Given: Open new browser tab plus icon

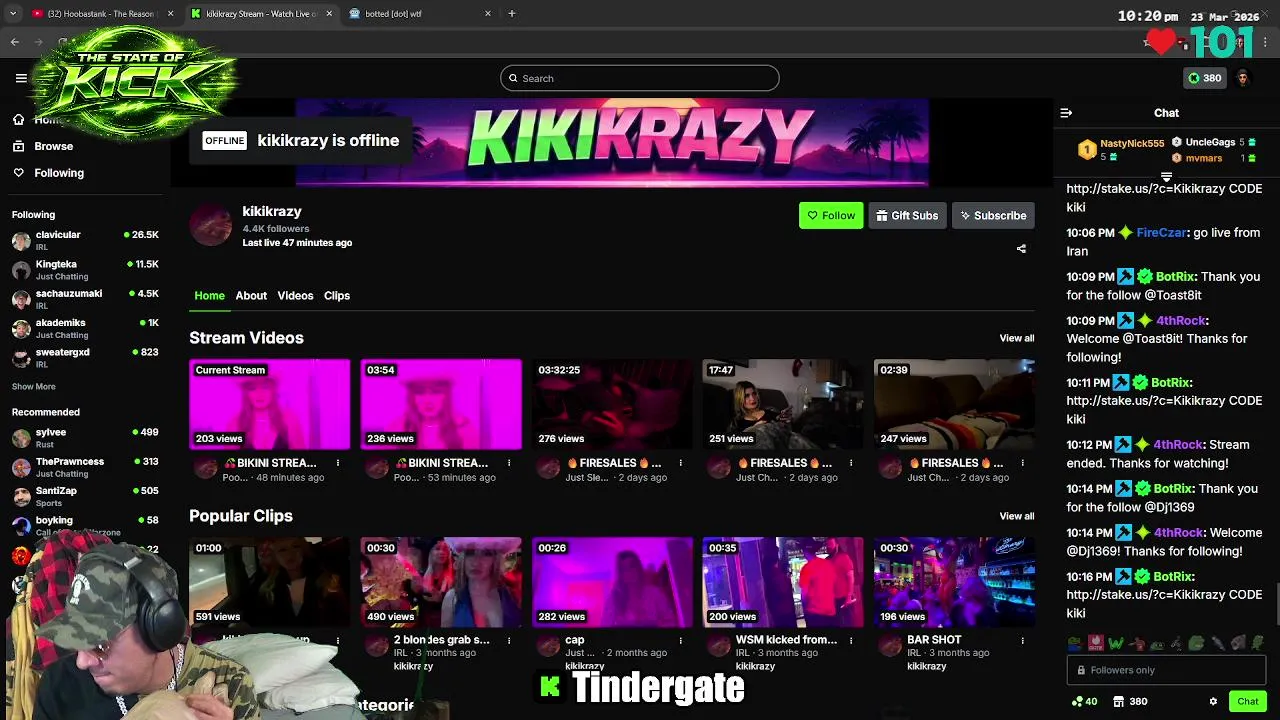Looking at the screenshot, I should coord(511,14).
